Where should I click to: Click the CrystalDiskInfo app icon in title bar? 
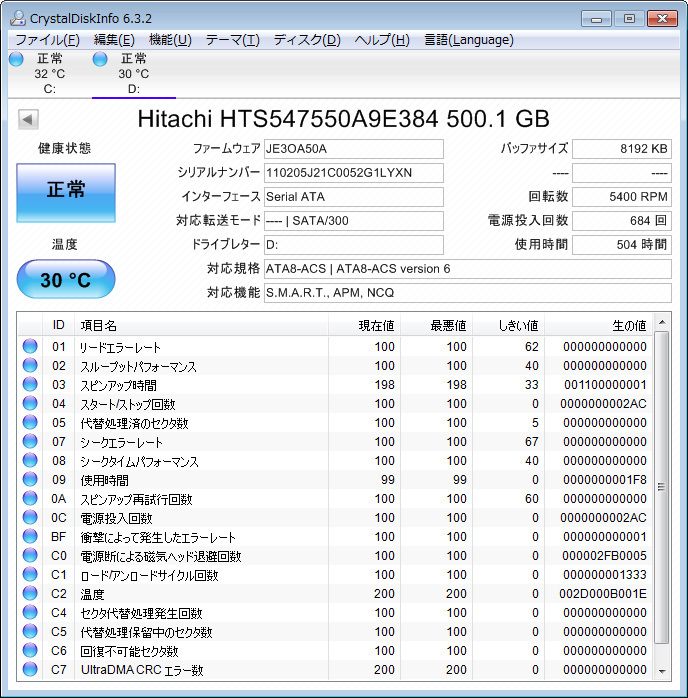click(18, 18)
